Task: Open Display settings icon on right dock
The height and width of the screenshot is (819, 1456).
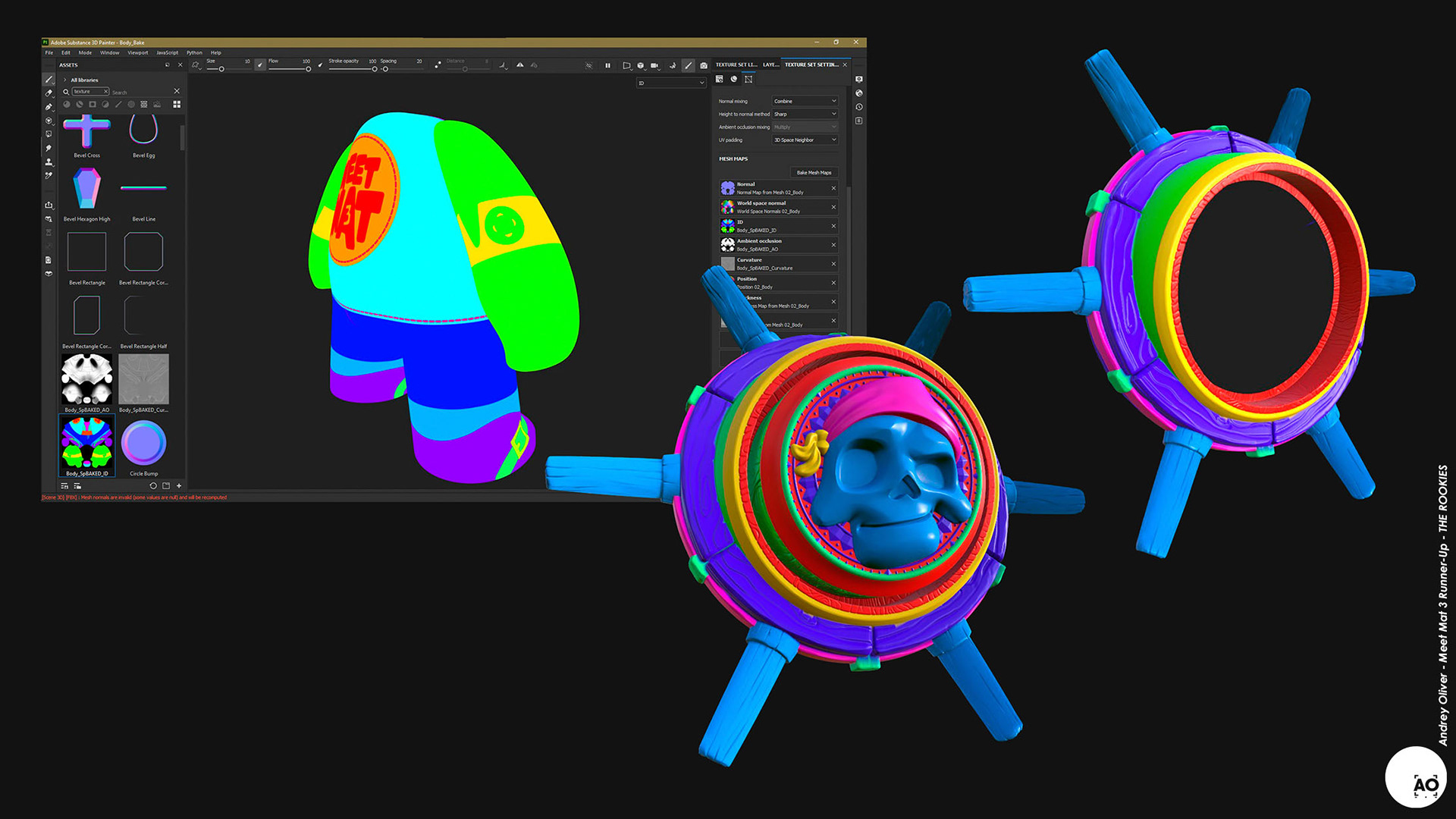Action: coord(859,80)
